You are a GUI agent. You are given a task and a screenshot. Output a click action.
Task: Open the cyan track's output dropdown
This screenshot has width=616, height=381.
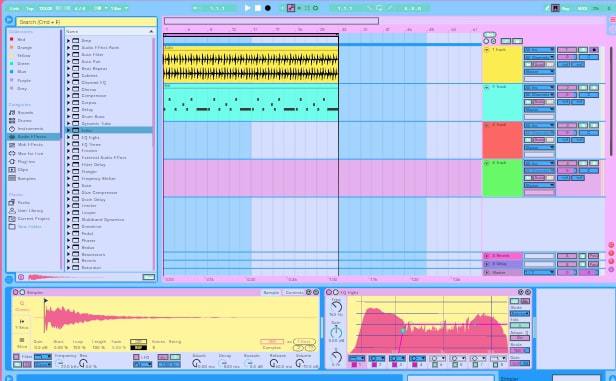[x=539, y=110]
